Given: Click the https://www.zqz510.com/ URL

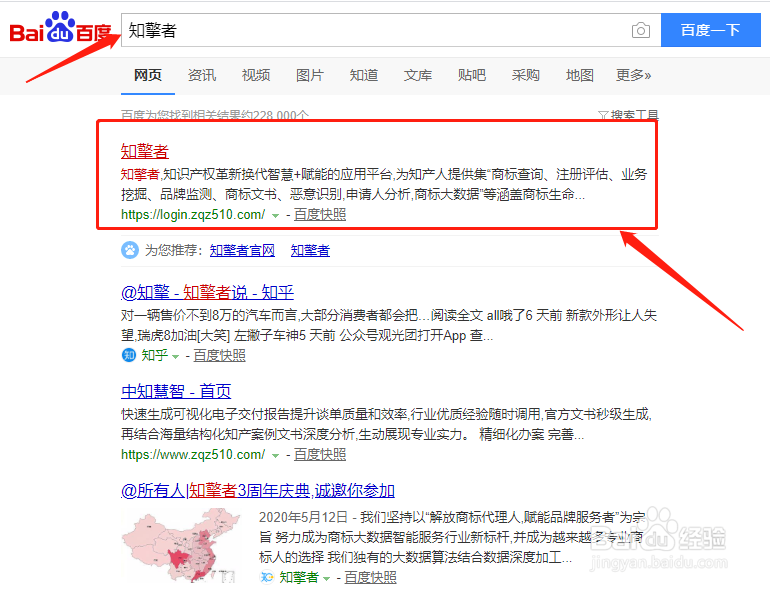Looking at the screenshot, I should (193, 454).
